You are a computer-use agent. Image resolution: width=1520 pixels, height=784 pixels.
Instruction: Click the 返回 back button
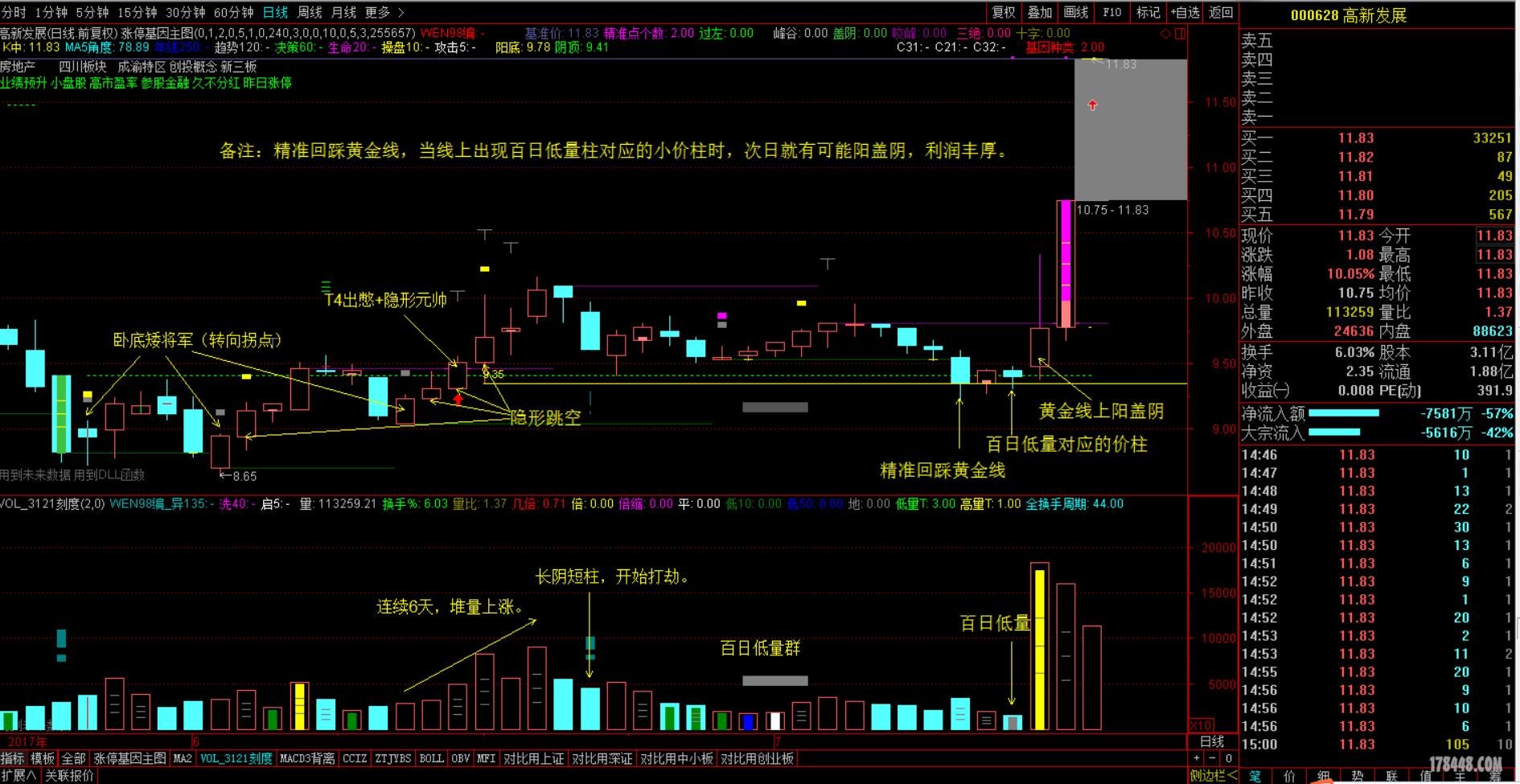coord(1221,12)
